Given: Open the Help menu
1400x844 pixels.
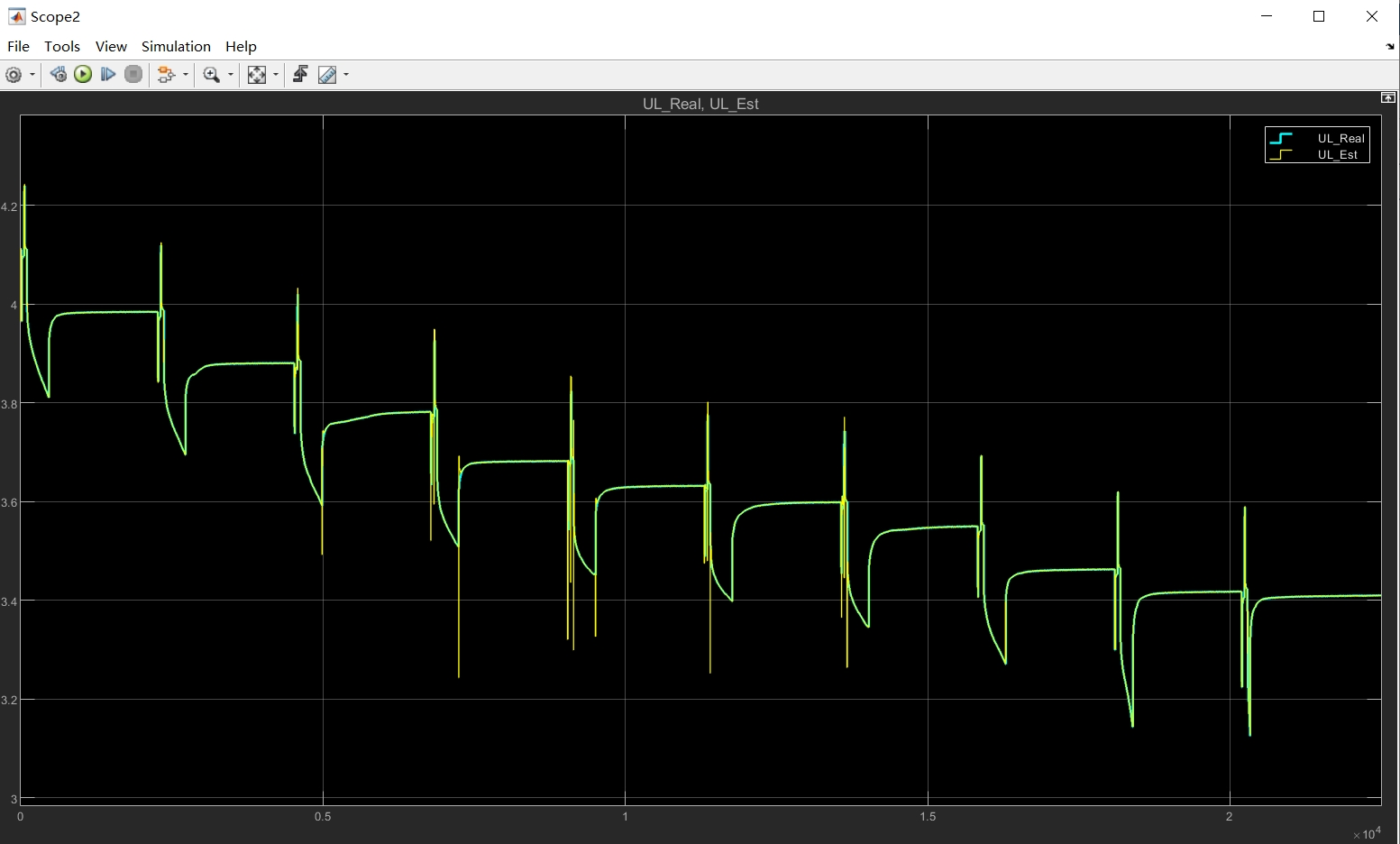Looking at the screenshot, I should [x=241, y=46].
